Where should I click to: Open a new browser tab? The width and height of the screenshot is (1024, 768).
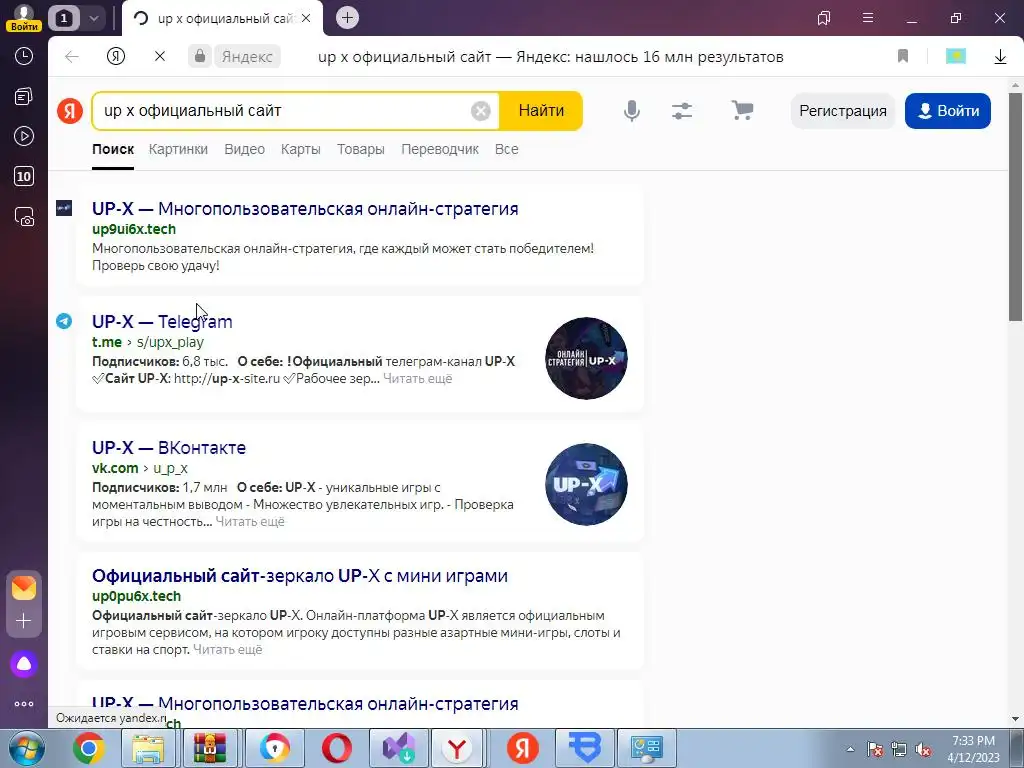(347, 18)
